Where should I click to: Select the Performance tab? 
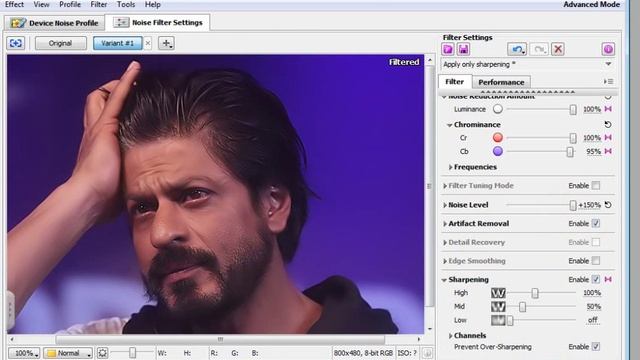(501, 82)
